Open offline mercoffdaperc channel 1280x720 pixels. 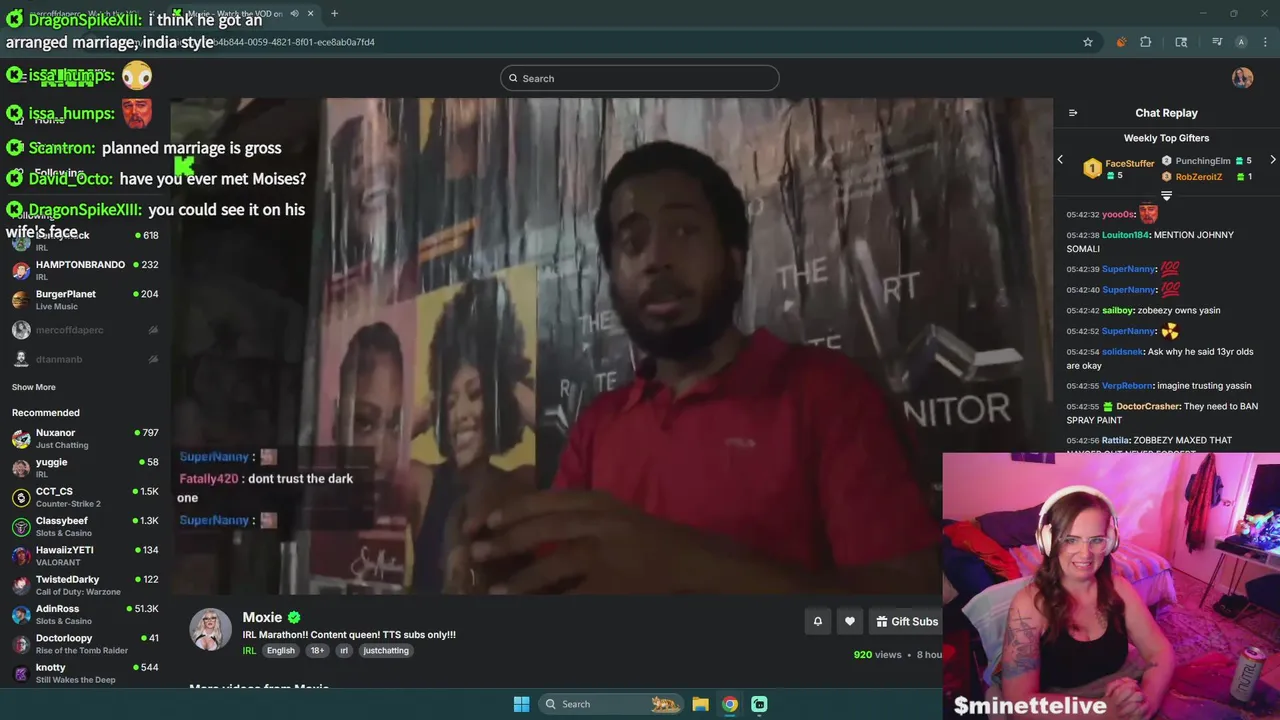coord(85,330)
